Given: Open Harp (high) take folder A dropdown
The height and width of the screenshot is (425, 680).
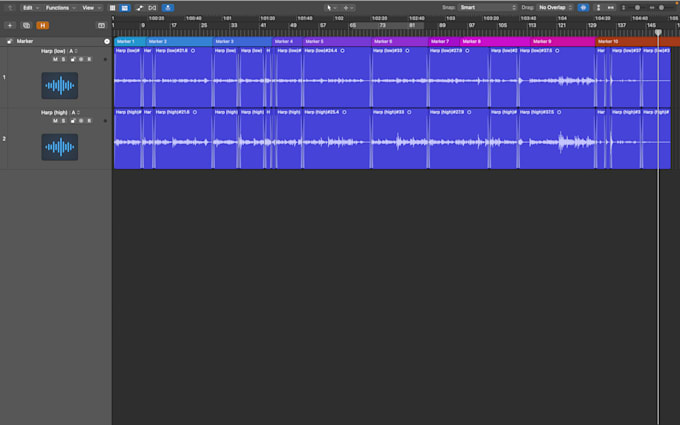Looking at the screenshot, I should click(x=75, y=113).
